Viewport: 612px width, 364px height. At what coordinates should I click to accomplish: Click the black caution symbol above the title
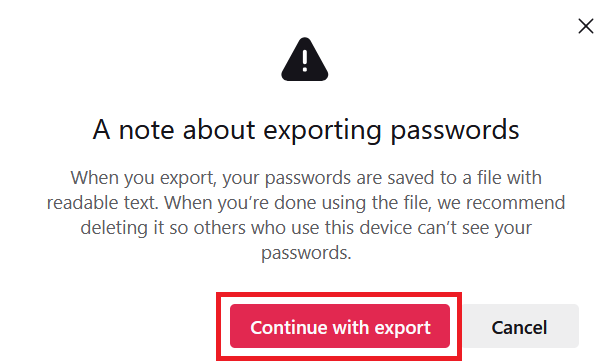(x=305, y=59)
